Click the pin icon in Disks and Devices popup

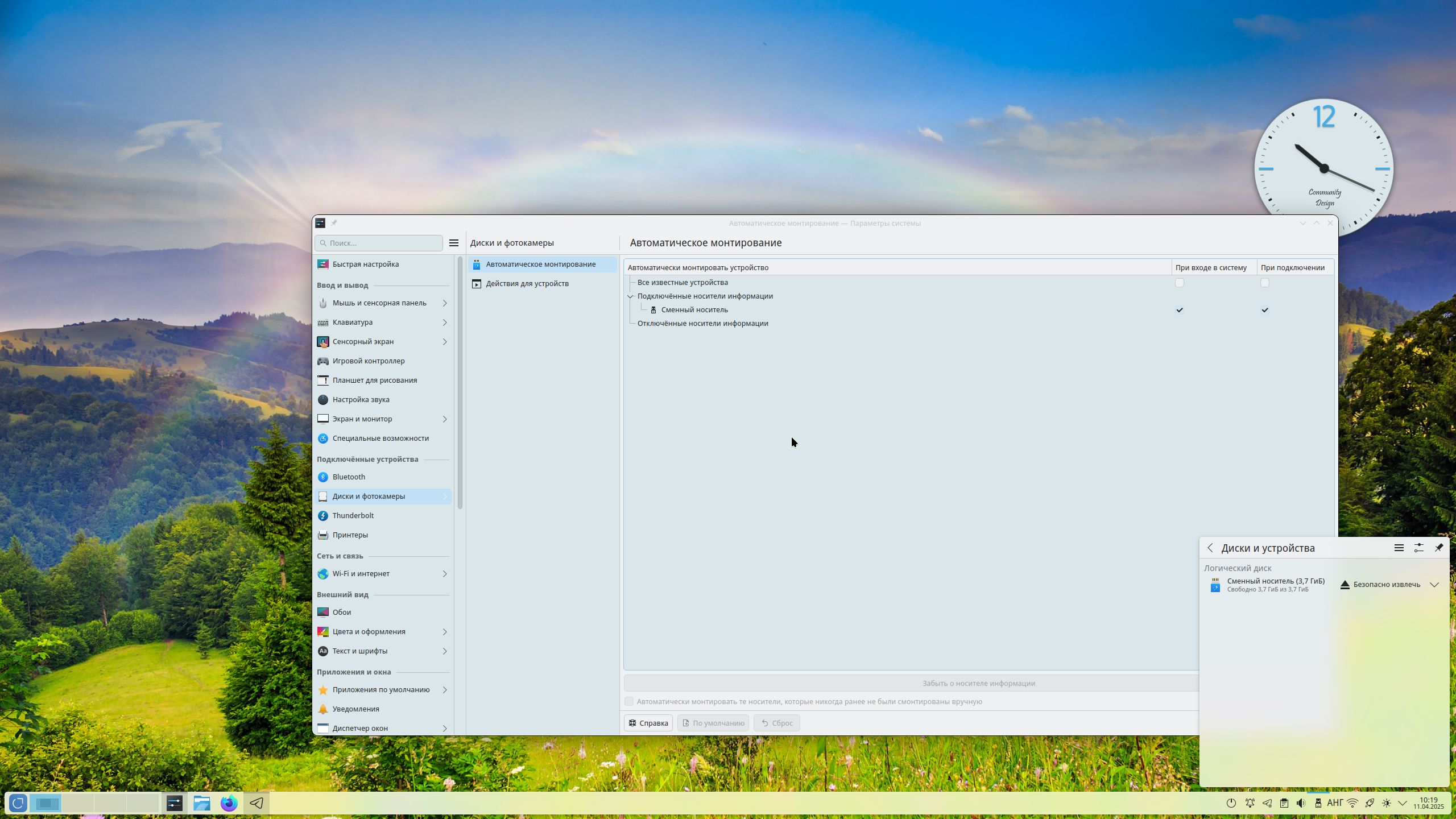click(1438, 548)
